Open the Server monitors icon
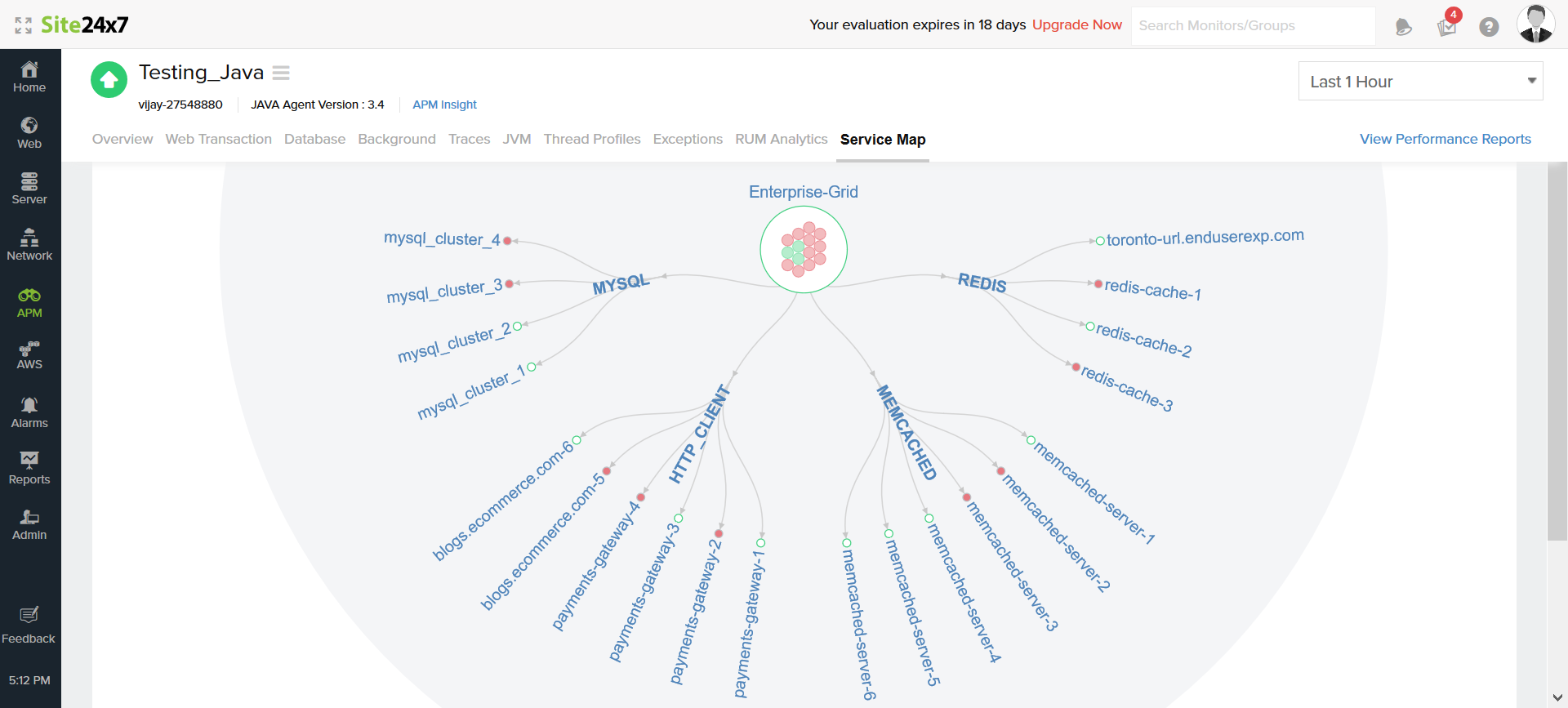This screenshot has width=1568, height=708. tap(29, 188)
